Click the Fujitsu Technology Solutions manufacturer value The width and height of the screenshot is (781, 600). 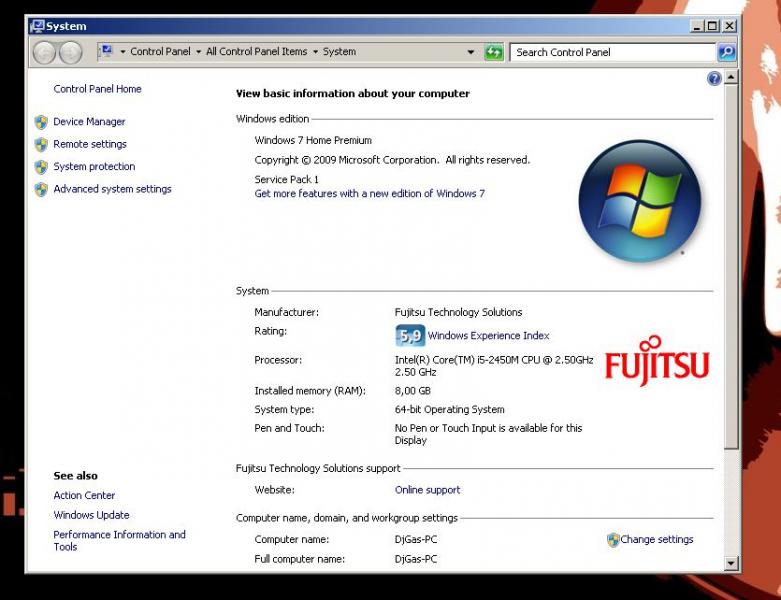tap(458, 312)
